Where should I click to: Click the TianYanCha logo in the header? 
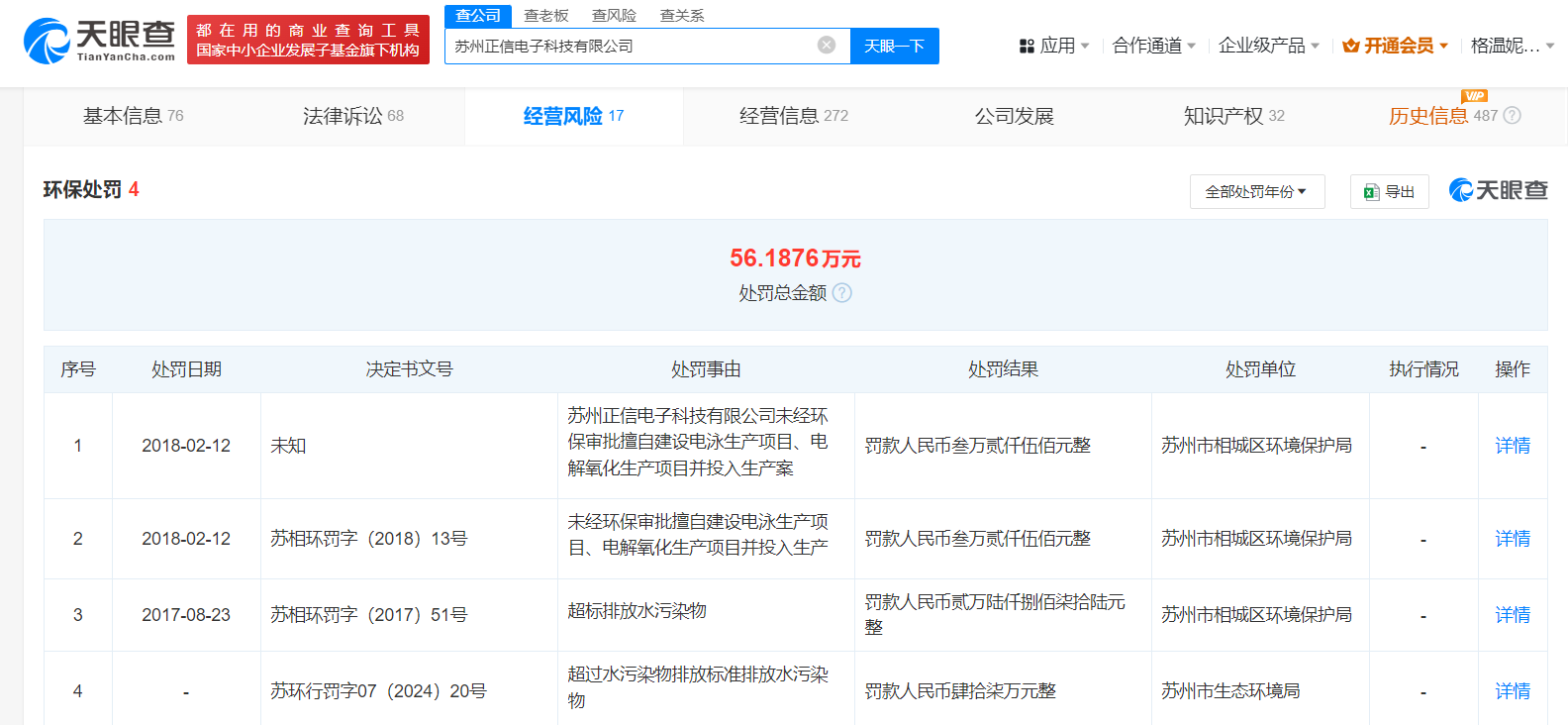[x=99, y=41]
